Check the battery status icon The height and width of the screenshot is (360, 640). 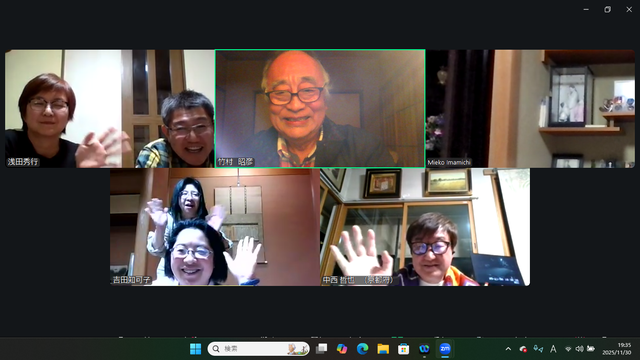click(591, 349)
